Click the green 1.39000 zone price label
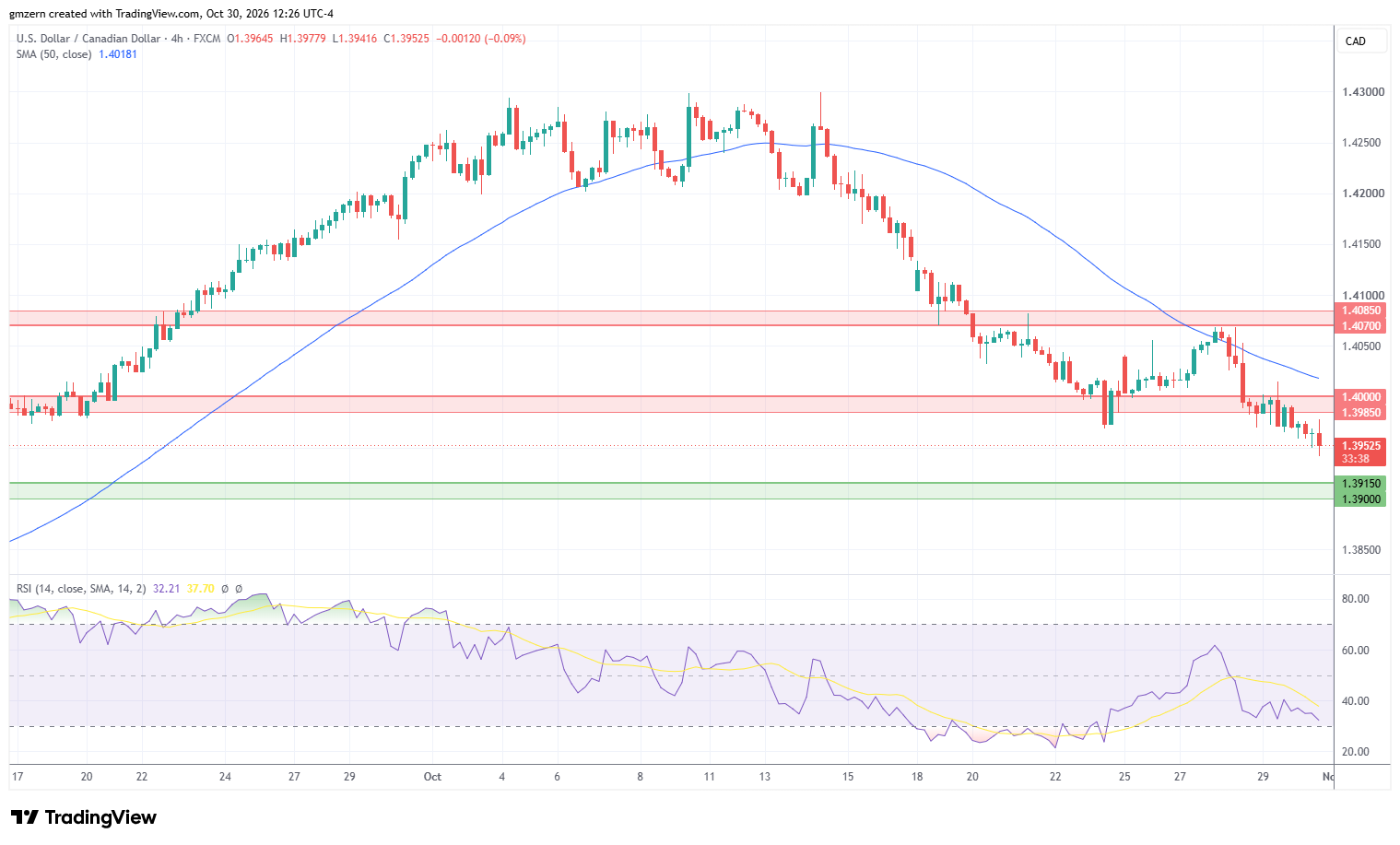The image size is (1400, 845). point(1360,499)
